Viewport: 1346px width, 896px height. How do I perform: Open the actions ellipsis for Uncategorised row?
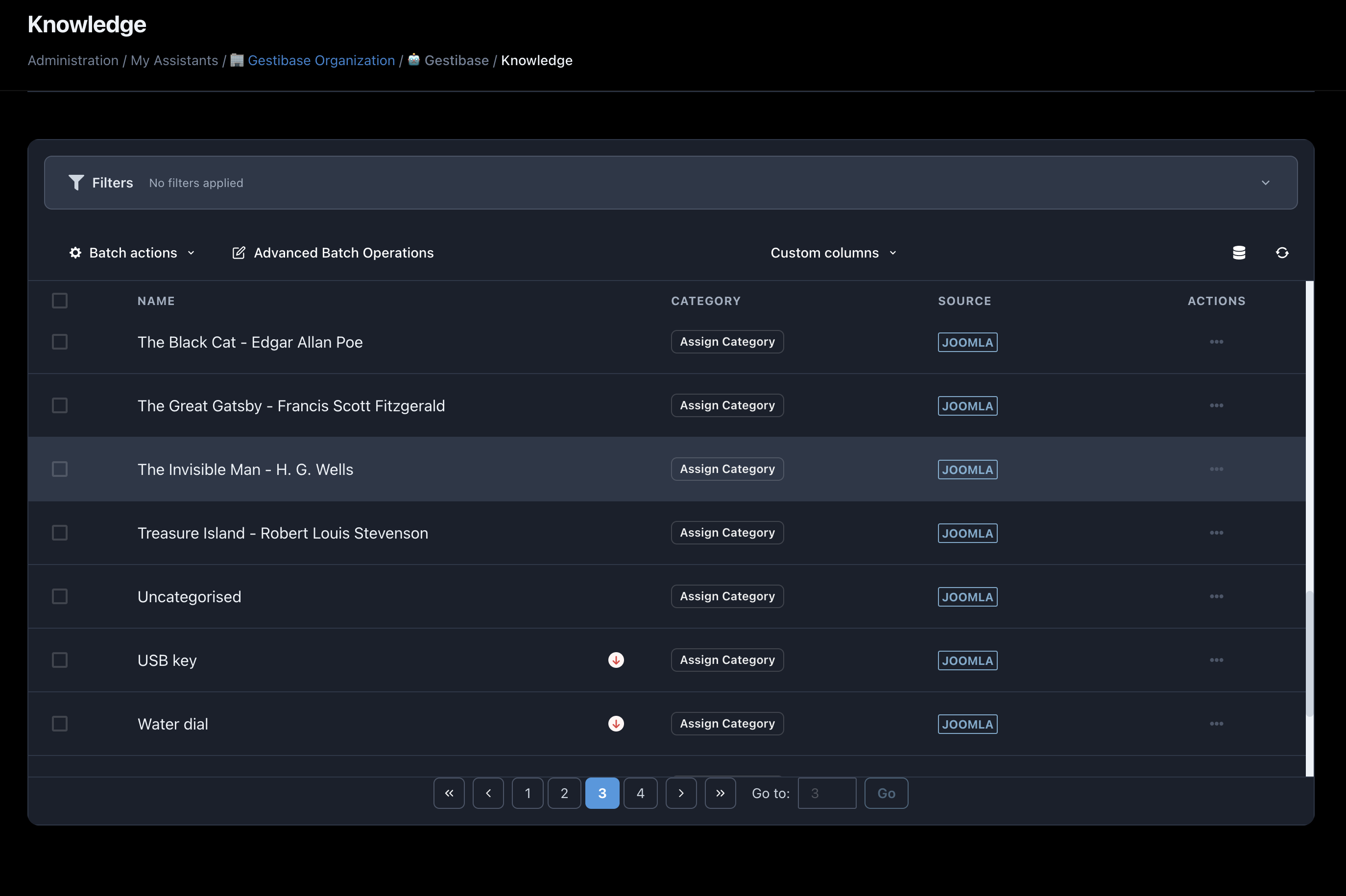click(1216, 596)
